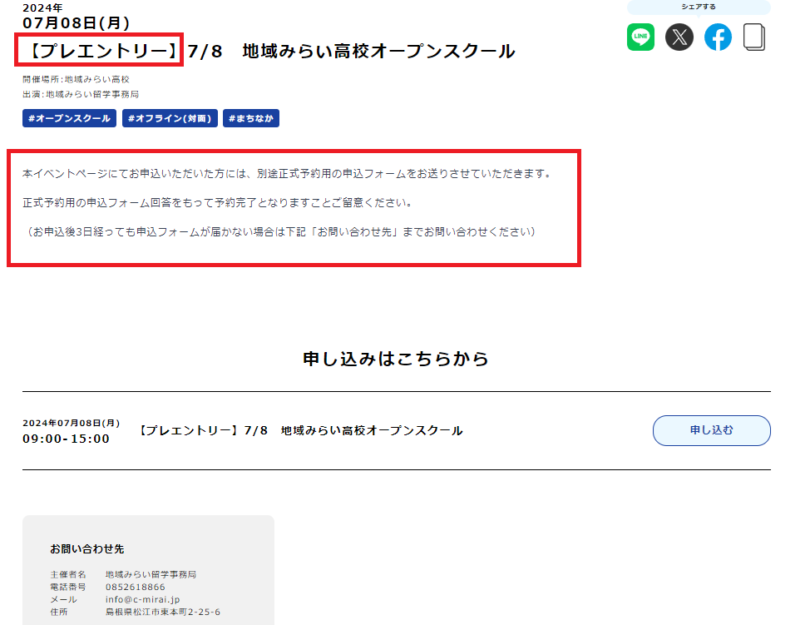The image size is (800, 625).
Task: Share the event on X (Twitter)
Action: pos(679,38)
